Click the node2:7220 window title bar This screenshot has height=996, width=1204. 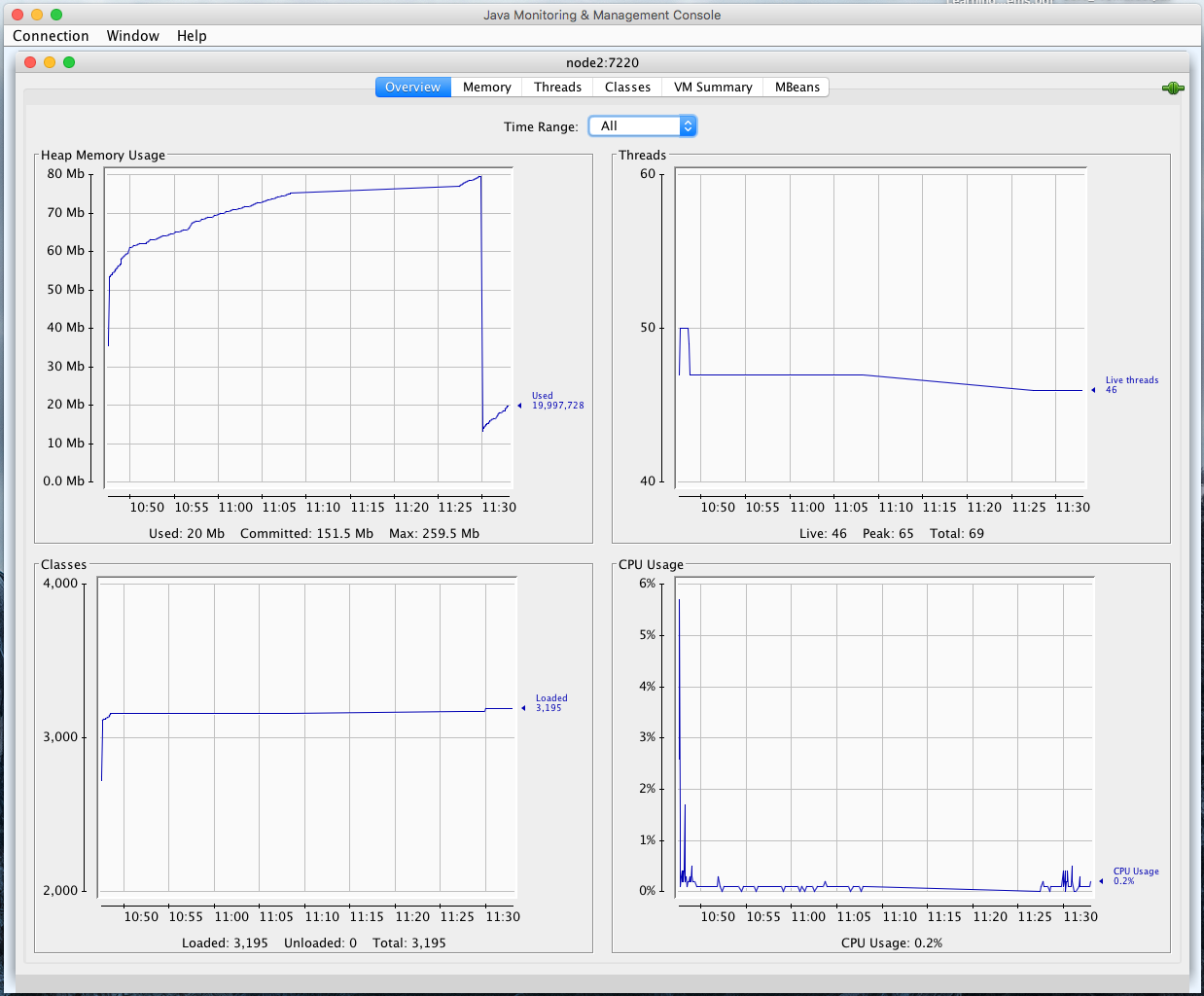[x=602, y=62]
